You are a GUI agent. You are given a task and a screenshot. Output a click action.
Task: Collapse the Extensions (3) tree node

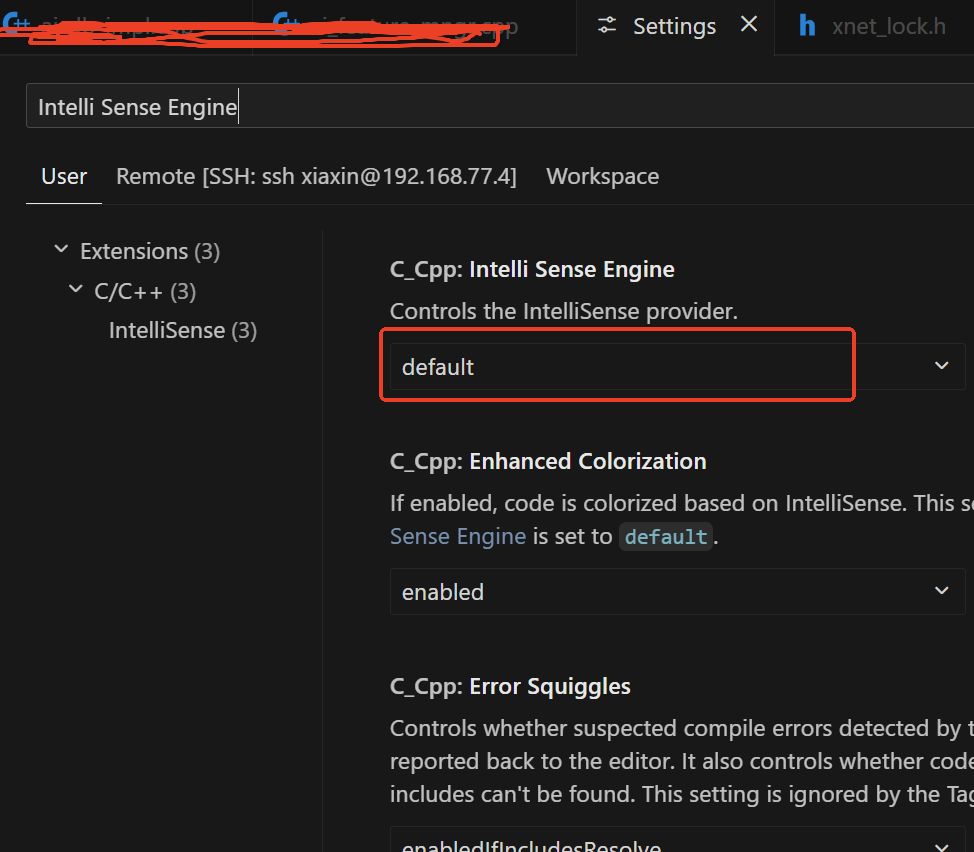point(61,250)
